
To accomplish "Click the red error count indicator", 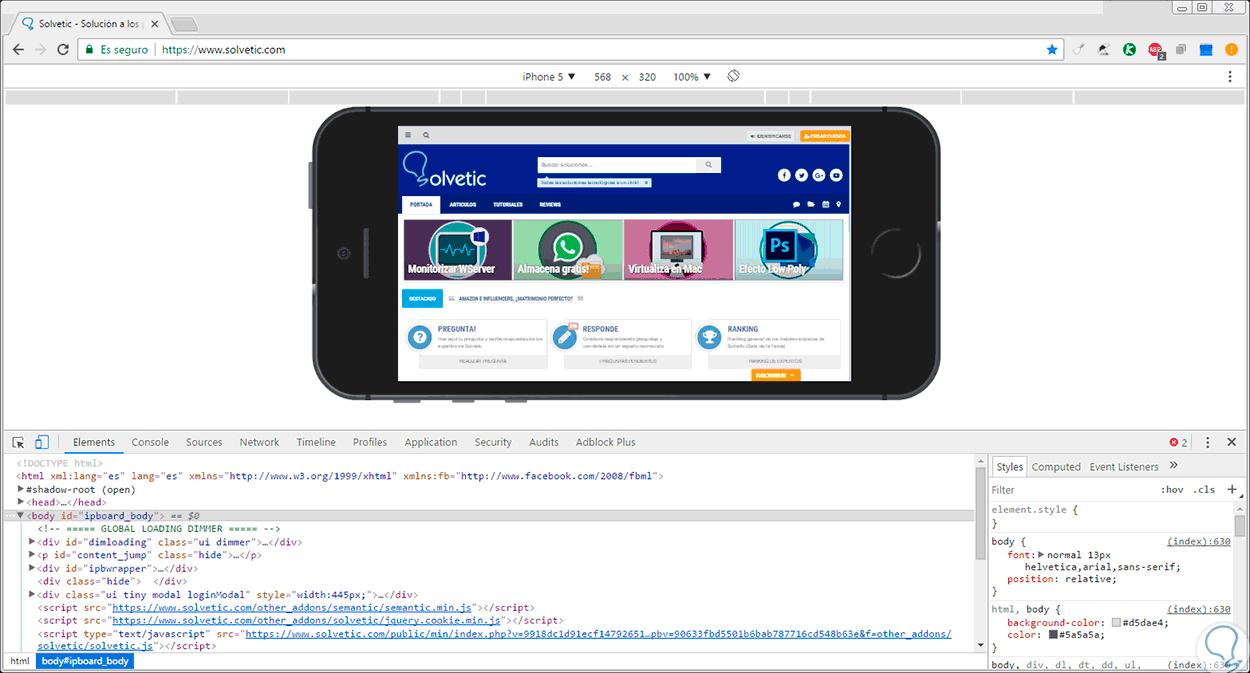I will (1179, 442).
